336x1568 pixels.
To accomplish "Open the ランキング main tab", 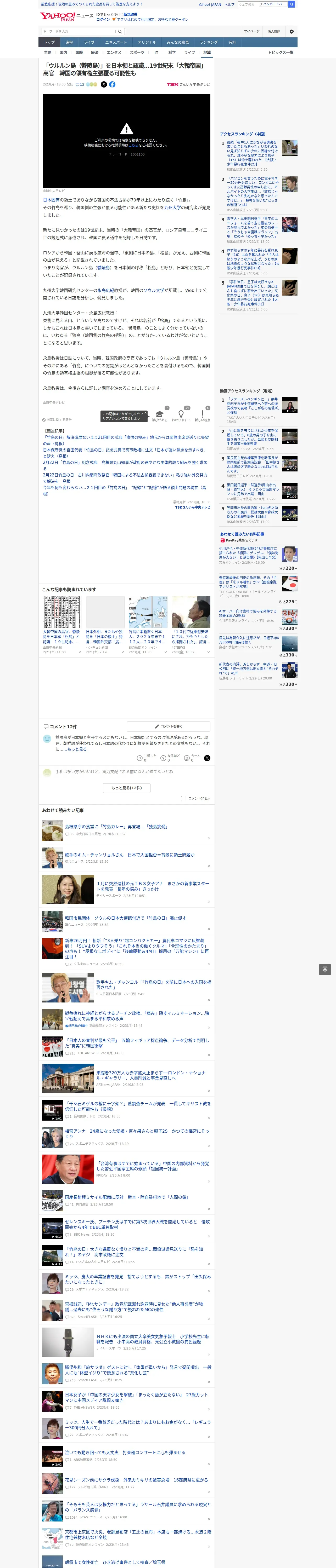I will [x=209, y=43].
